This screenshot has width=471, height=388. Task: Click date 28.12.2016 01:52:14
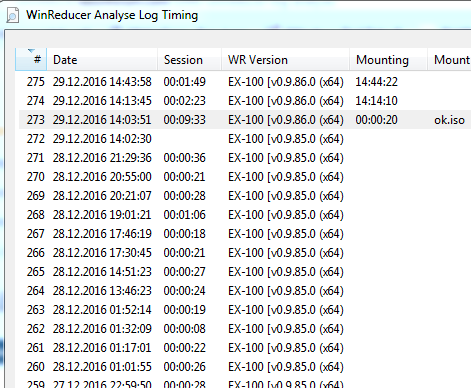coord(102,310)
